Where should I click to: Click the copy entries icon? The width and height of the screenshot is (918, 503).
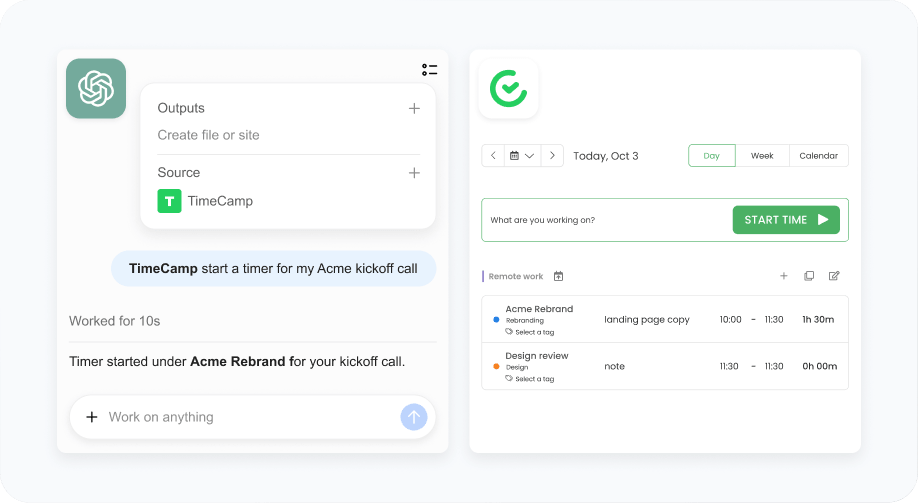(x=809, y=276)
